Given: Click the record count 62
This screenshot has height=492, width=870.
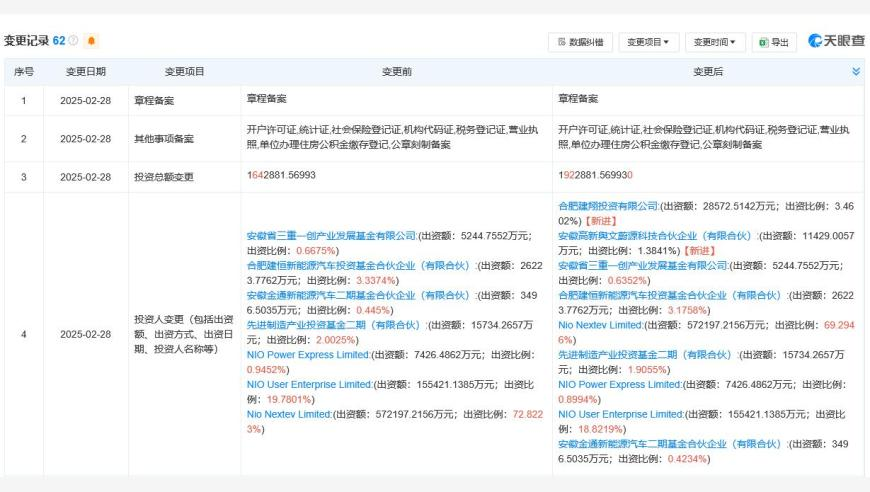Looking at the screenshot, I should tap(59, 40).
